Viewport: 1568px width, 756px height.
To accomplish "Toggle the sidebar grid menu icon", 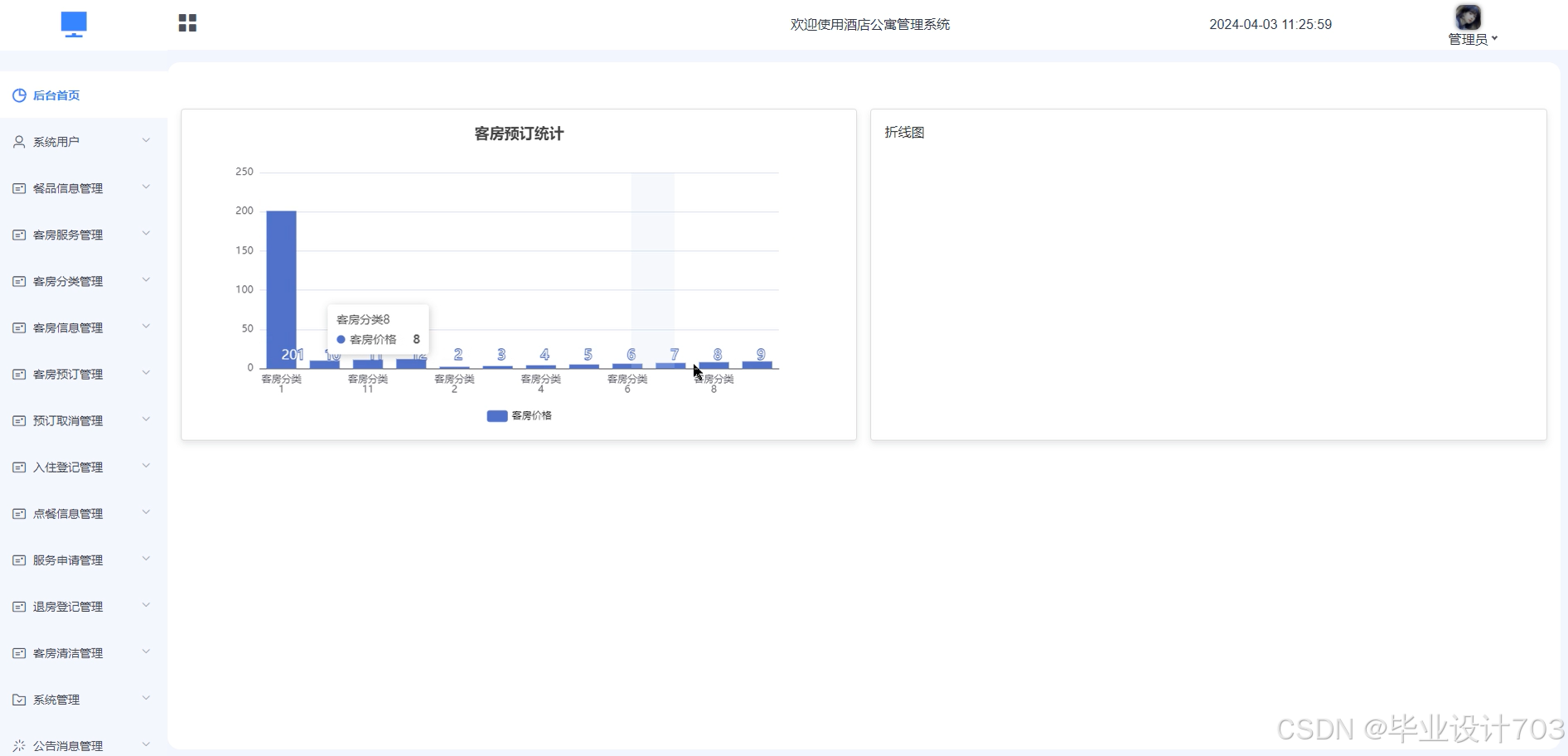I will (x=187, y=23).
